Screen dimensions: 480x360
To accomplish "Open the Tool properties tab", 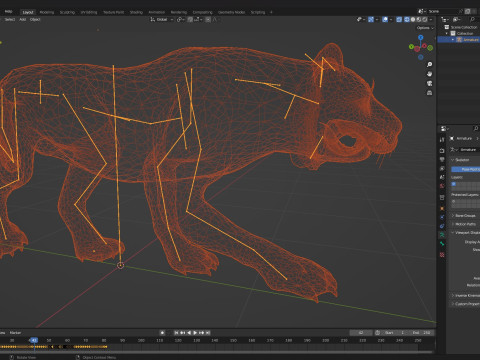I will click(x=442, y=140).
